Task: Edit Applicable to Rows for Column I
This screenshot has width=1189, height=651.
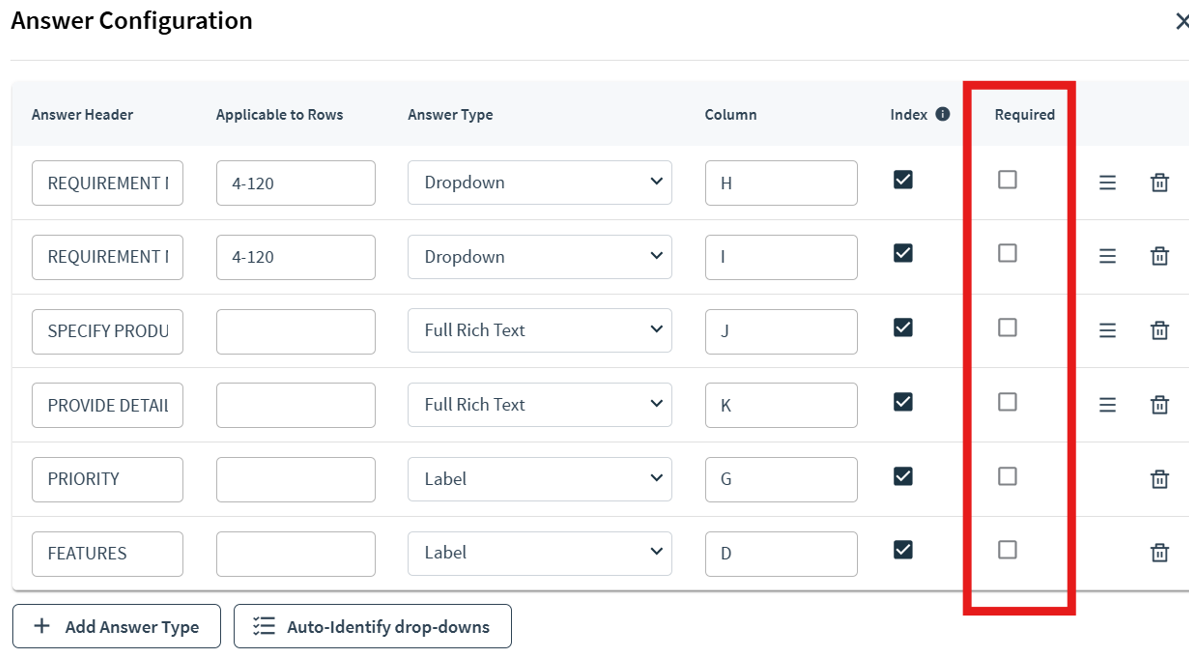Action: 296,257
